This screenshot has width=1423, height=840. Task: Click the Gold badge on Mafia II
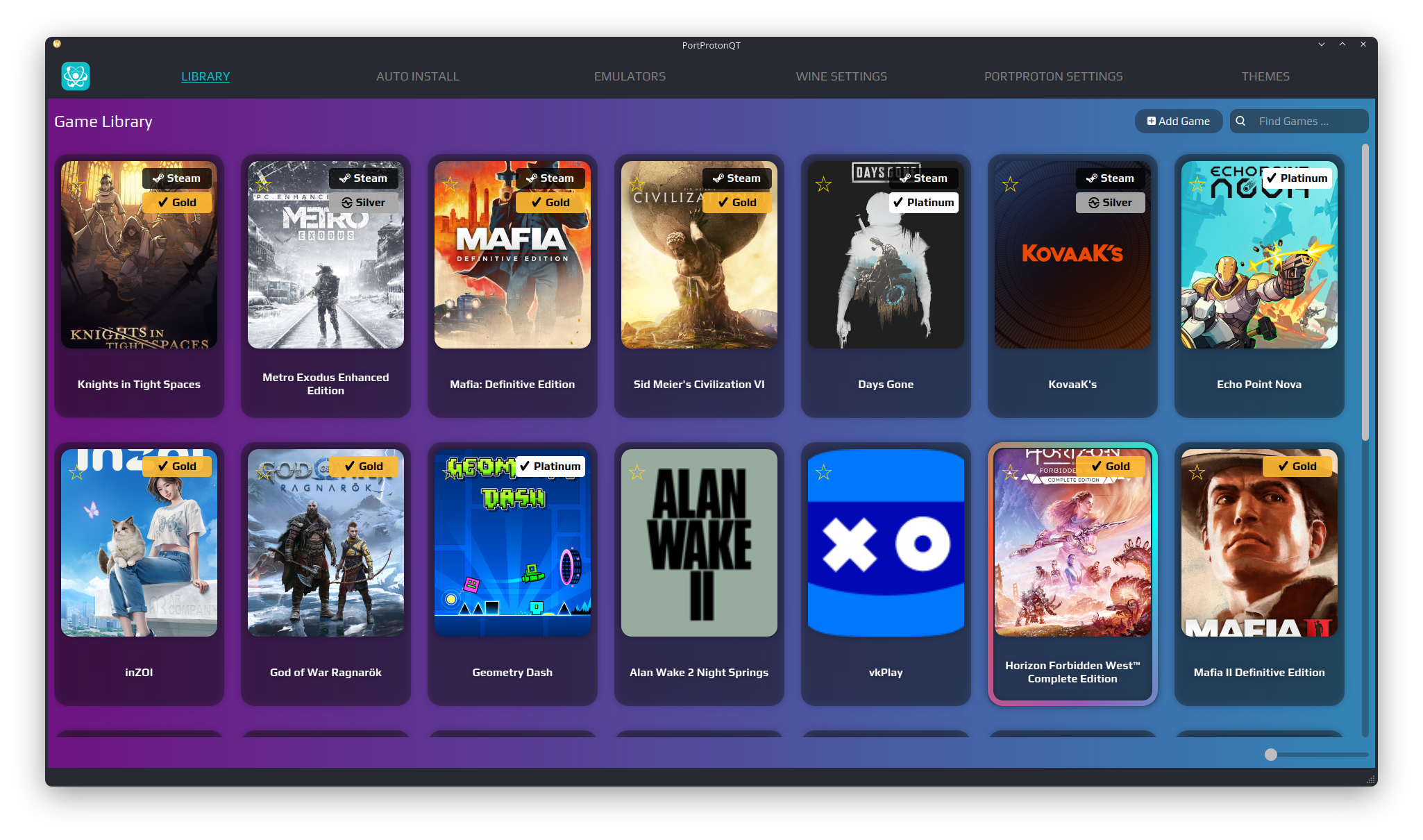(1297, 467)
